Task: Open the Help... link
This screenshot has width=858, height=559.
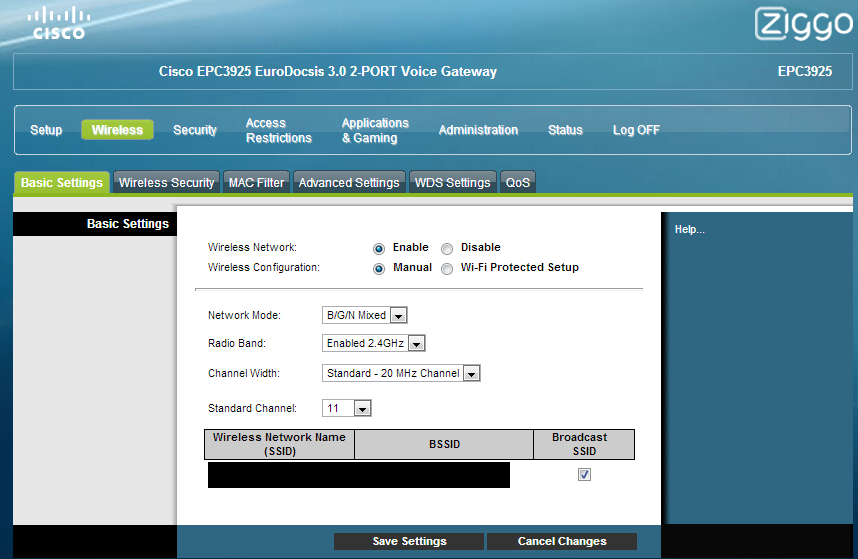Action: tap(689, 230)
